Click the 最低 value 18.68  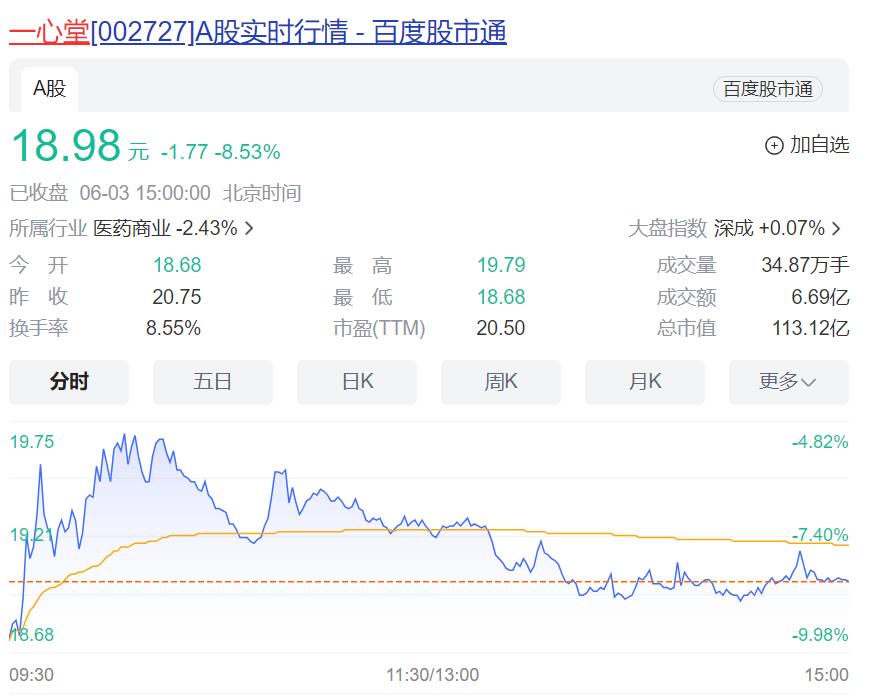click(x=501, y=297)
